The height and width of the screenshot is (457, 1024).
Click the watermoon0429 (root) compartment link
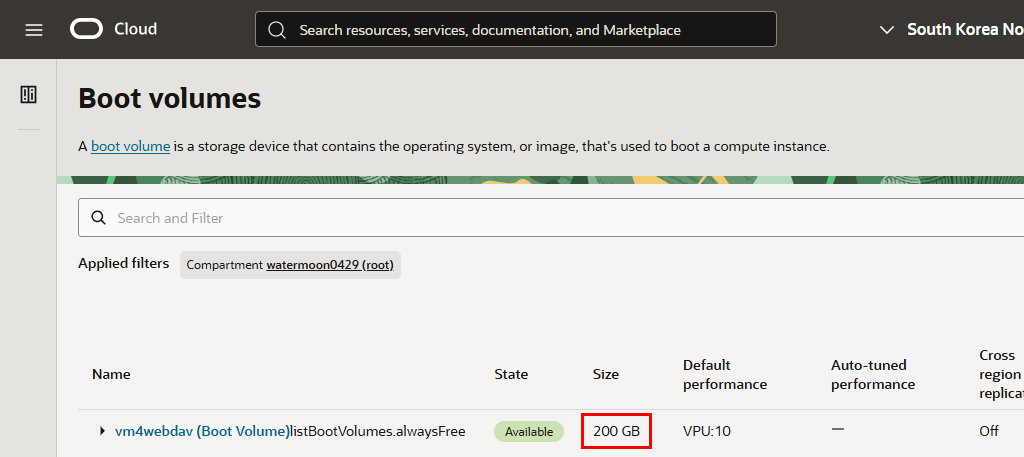pos(329,265)
